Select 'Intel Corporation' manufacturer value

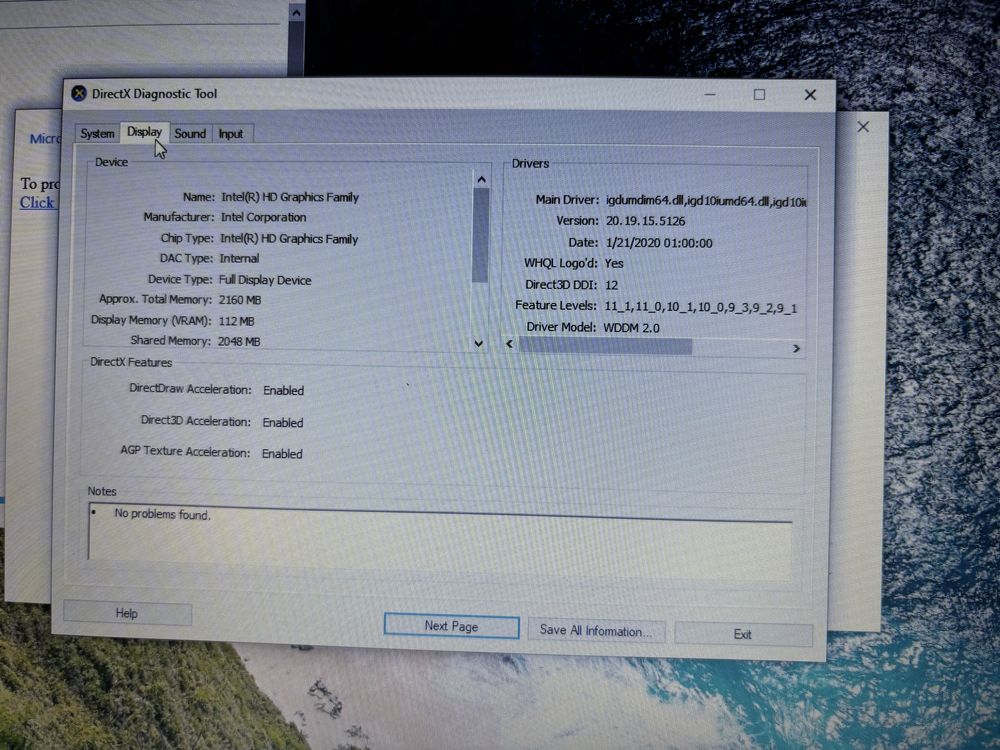263,217
